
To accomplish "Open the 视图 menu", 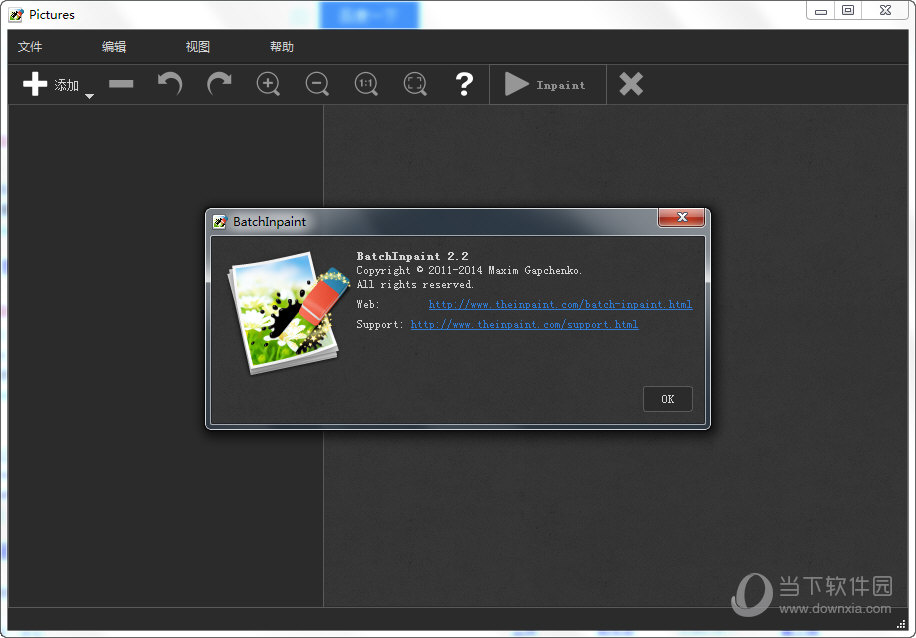I will coord(198,47).
